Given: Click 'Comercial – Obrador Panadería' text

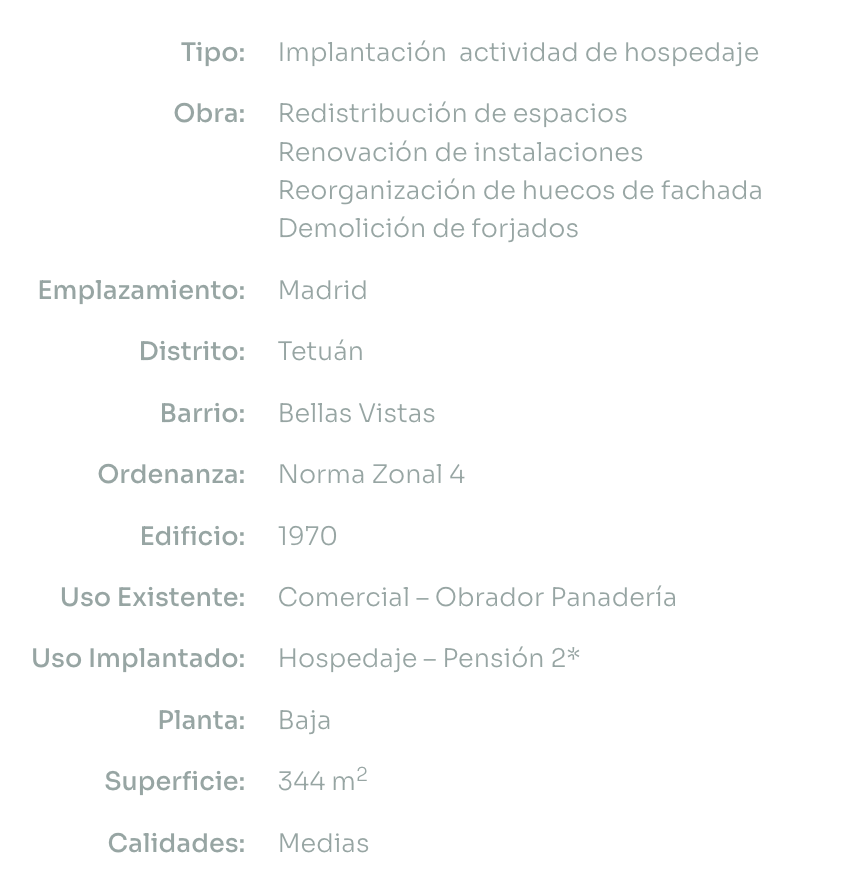Looking at the screenshot, I should click(477, 598).
